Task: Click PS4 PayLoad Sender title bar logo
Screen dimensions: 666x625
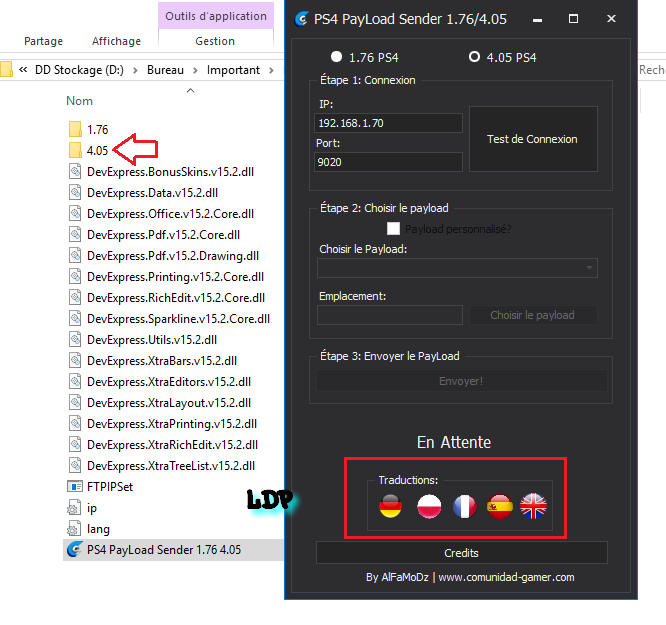Action: (302, 19)
